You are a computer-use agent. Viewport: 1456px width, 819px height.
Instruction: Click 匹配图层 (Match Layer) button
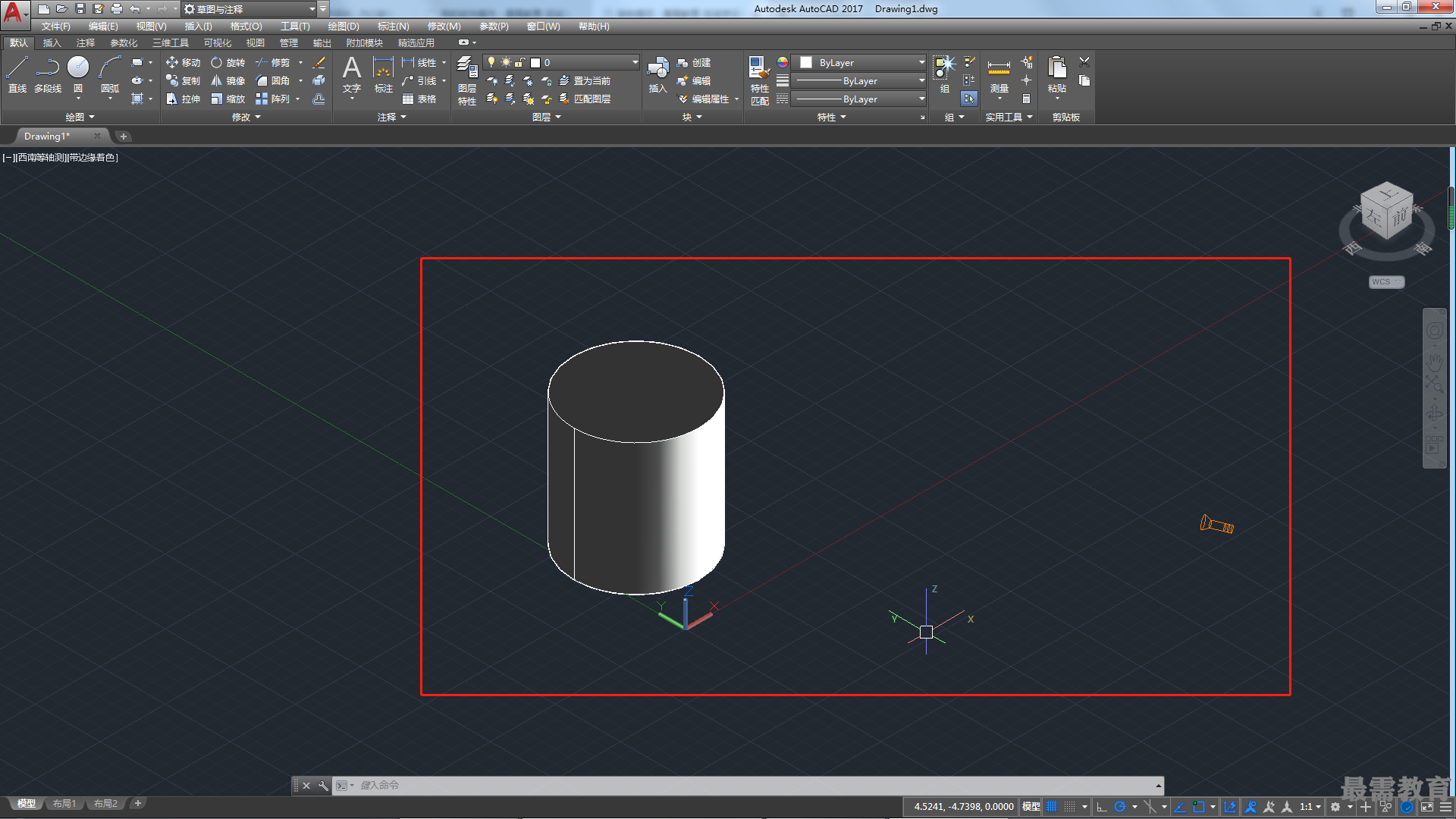tap(585, 99)
